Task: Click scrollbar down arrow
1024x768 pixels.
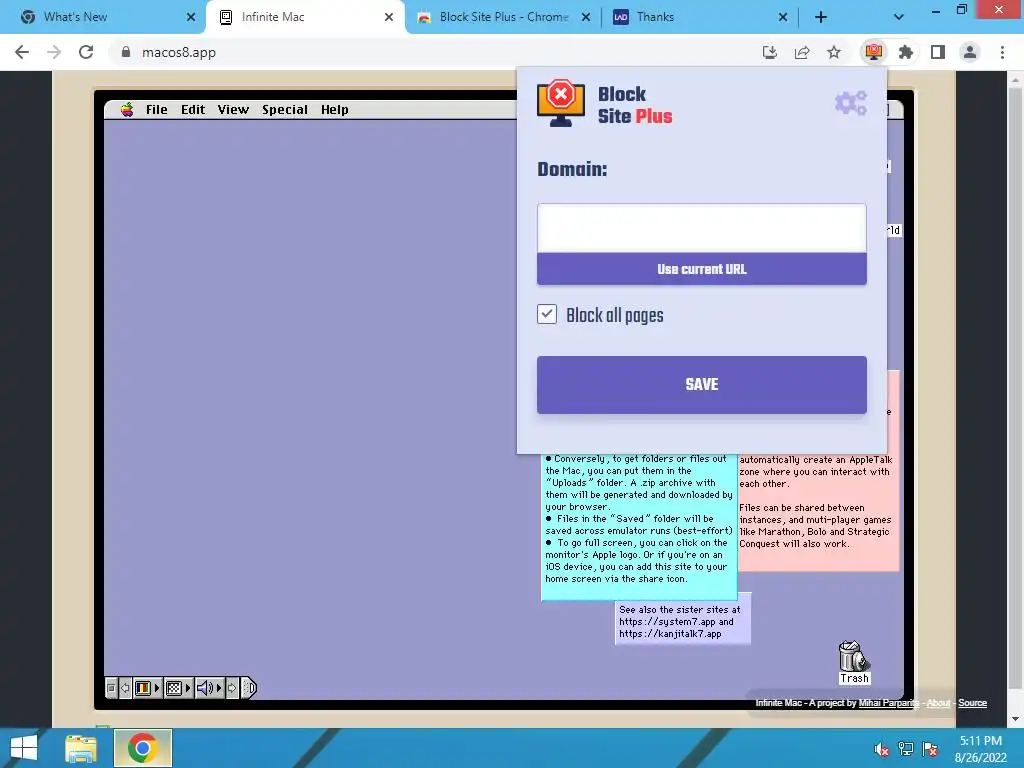Action: [x=1015, y=719]
